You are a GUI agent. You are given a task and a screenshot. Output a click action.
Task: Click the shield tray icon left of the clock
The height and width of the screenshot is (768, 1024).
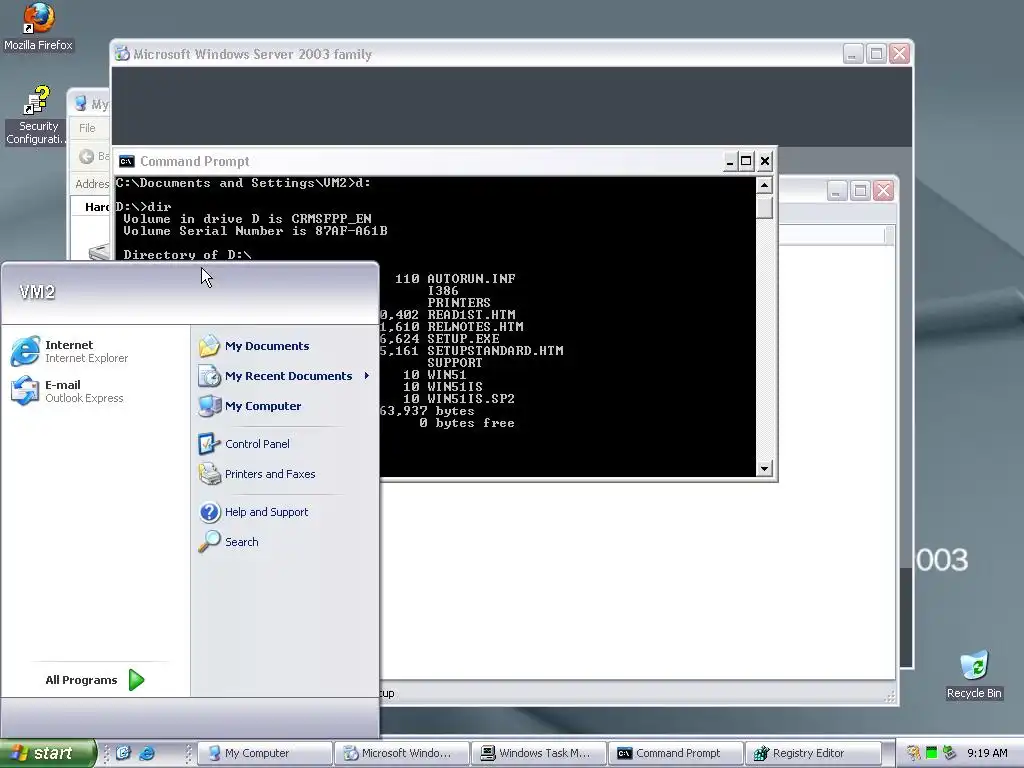914,753
